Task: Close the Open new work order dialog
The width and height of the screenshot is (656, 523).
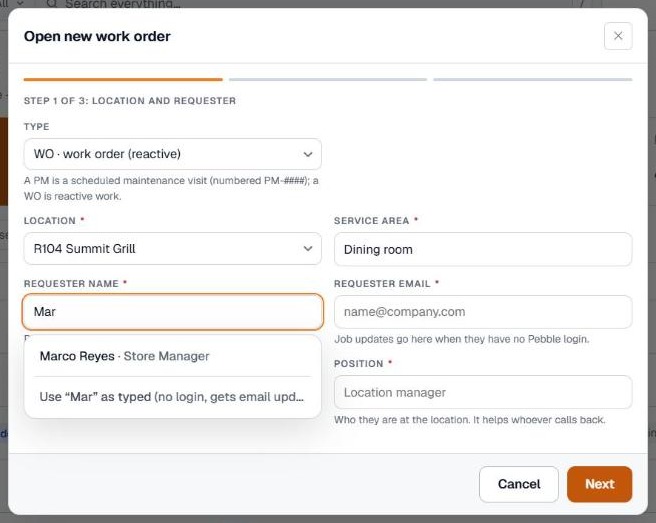Action: [618, 36]
